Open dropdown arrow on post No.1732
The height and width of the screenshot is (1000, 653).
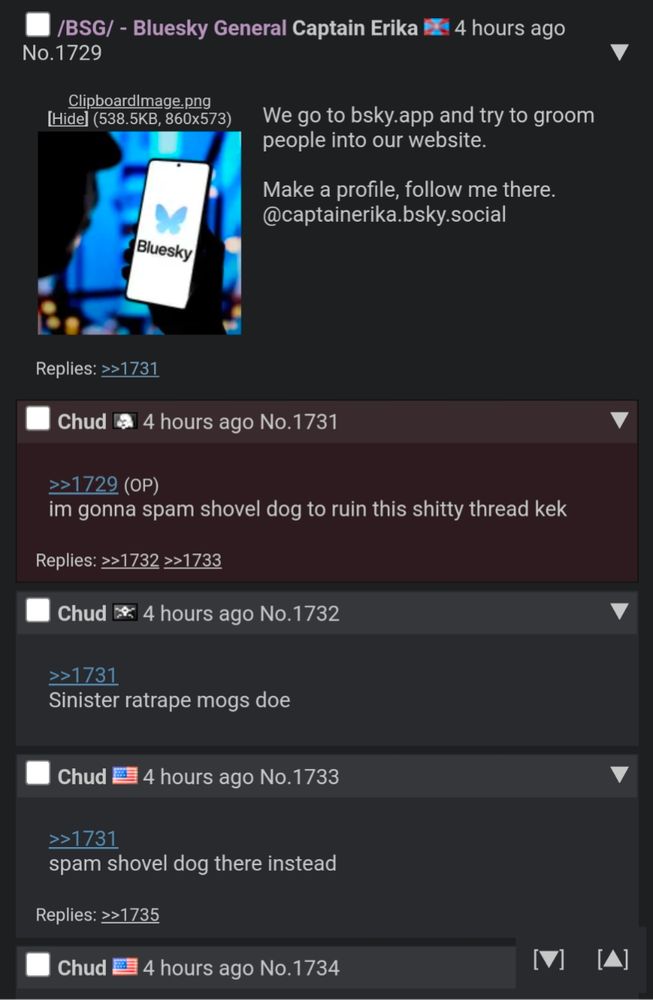(x=619, y=611)
